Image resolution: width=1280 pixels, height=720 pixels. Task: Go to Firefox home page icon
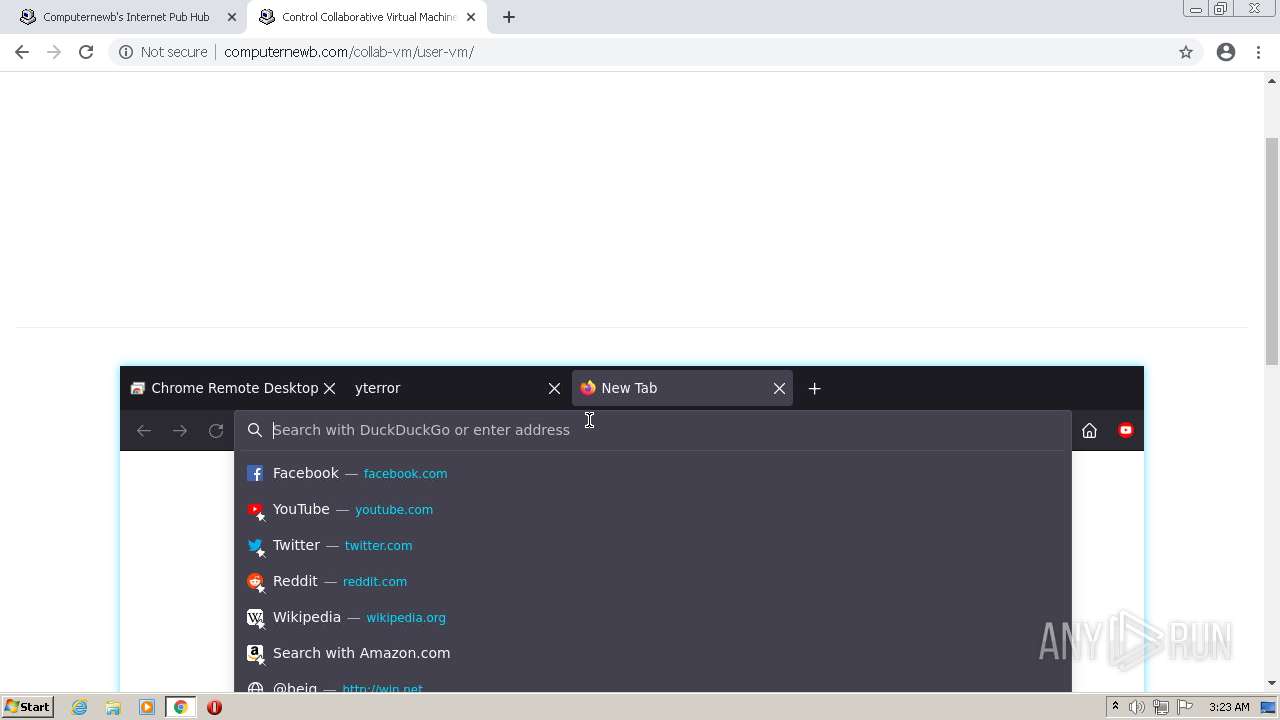tap(1089, 430)
